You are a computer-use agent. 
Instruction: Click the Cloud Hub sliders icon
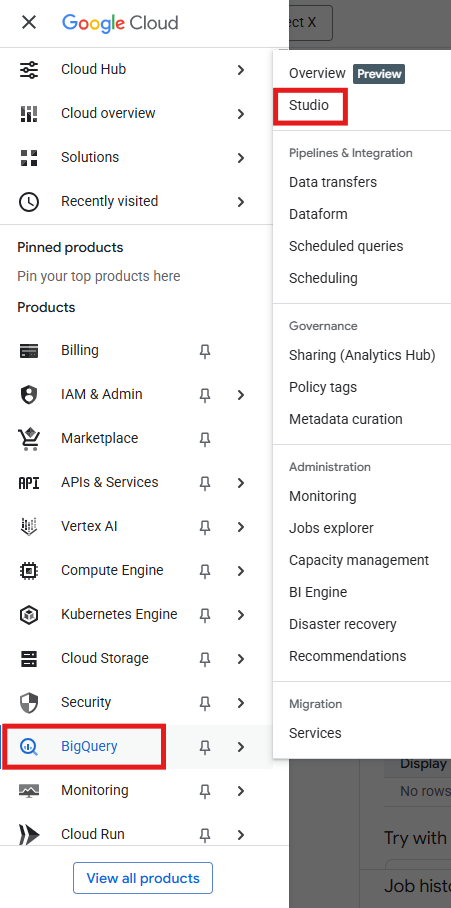coord(28,69)
